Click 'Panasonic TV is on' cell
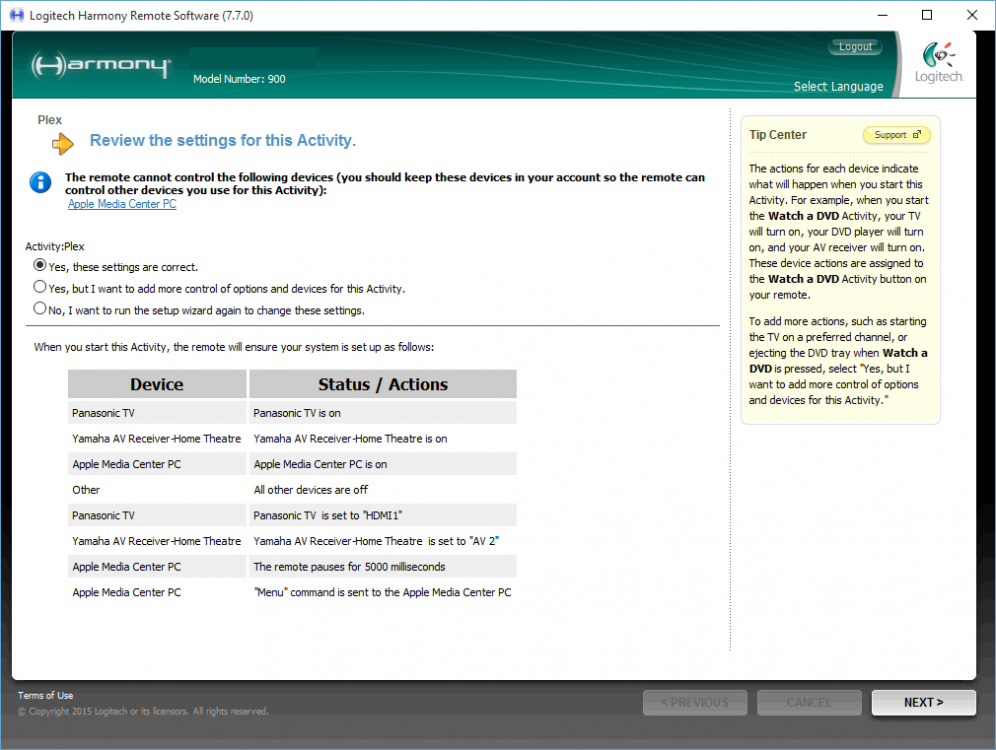 point(383,413)
